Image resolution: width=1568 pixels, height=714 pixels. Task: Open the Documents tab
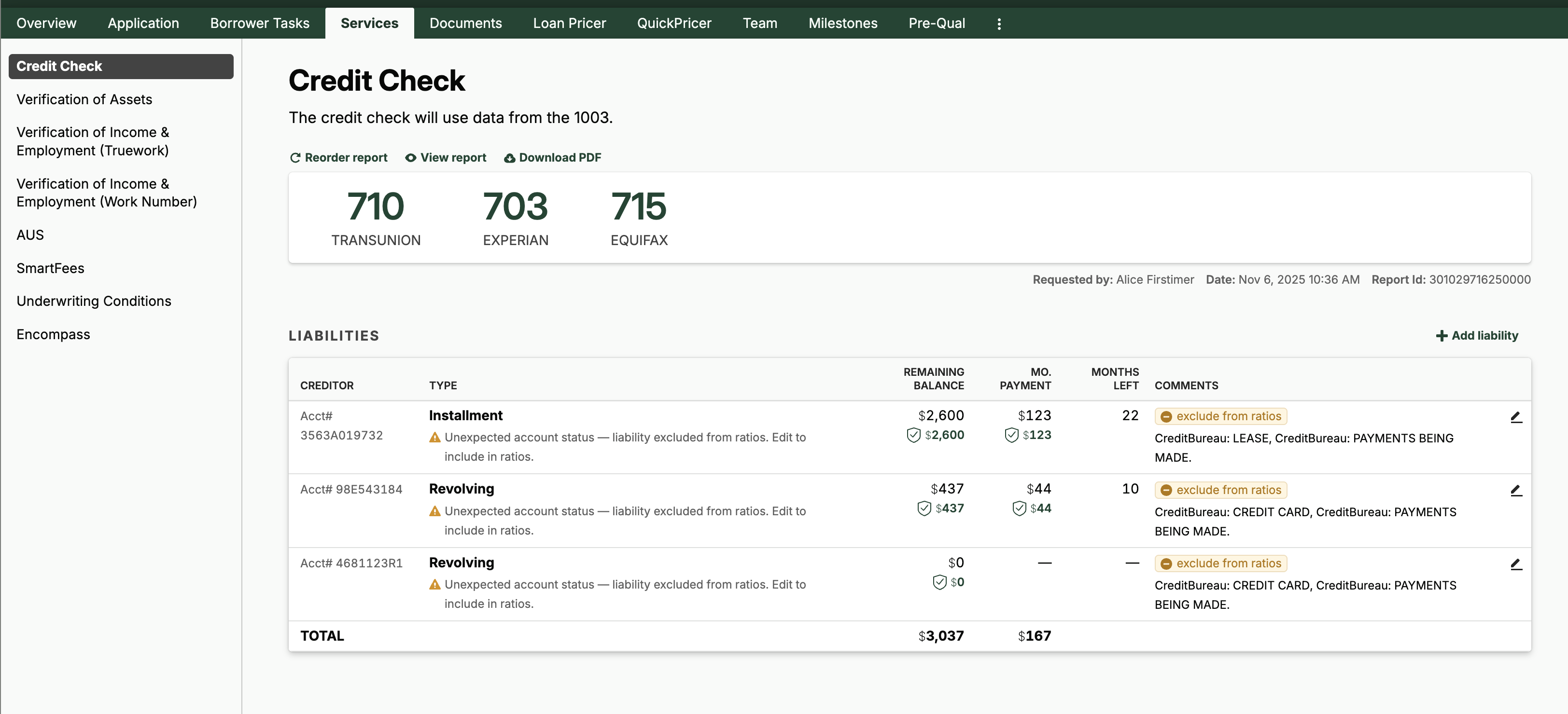click(466, 24)
